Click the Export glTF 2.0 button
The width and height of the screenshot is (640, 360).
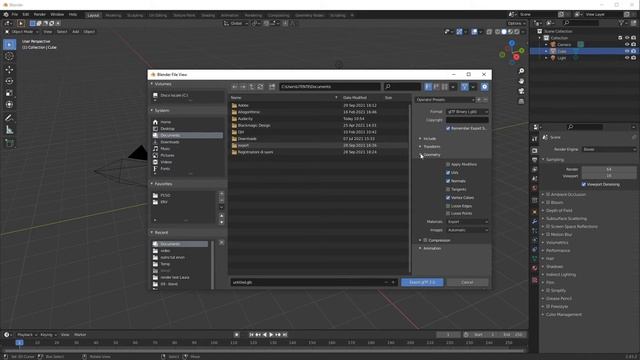(x=422, y=282)
